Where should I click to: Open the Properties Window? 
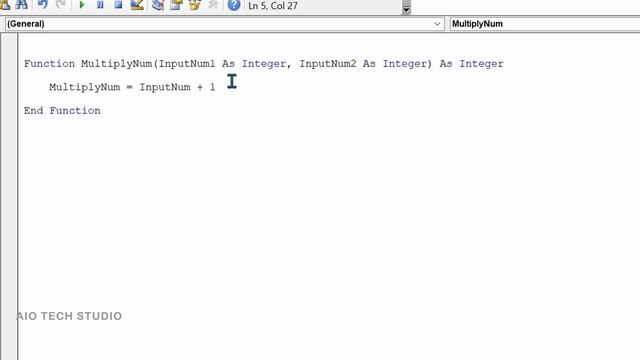[x=176, y=5]
